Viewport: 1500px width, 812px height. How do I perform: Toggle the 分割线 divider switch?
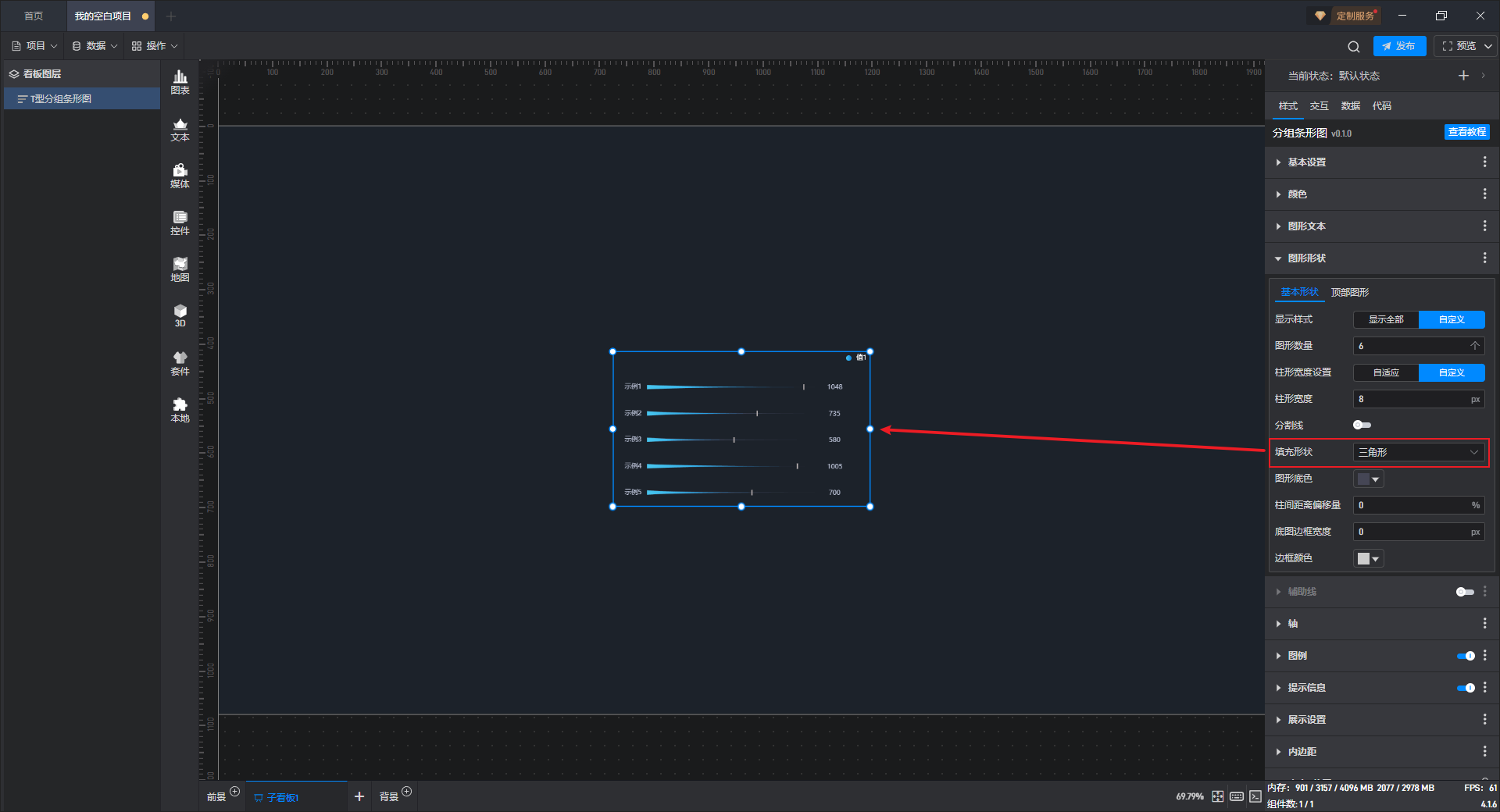pos(1362,425)
